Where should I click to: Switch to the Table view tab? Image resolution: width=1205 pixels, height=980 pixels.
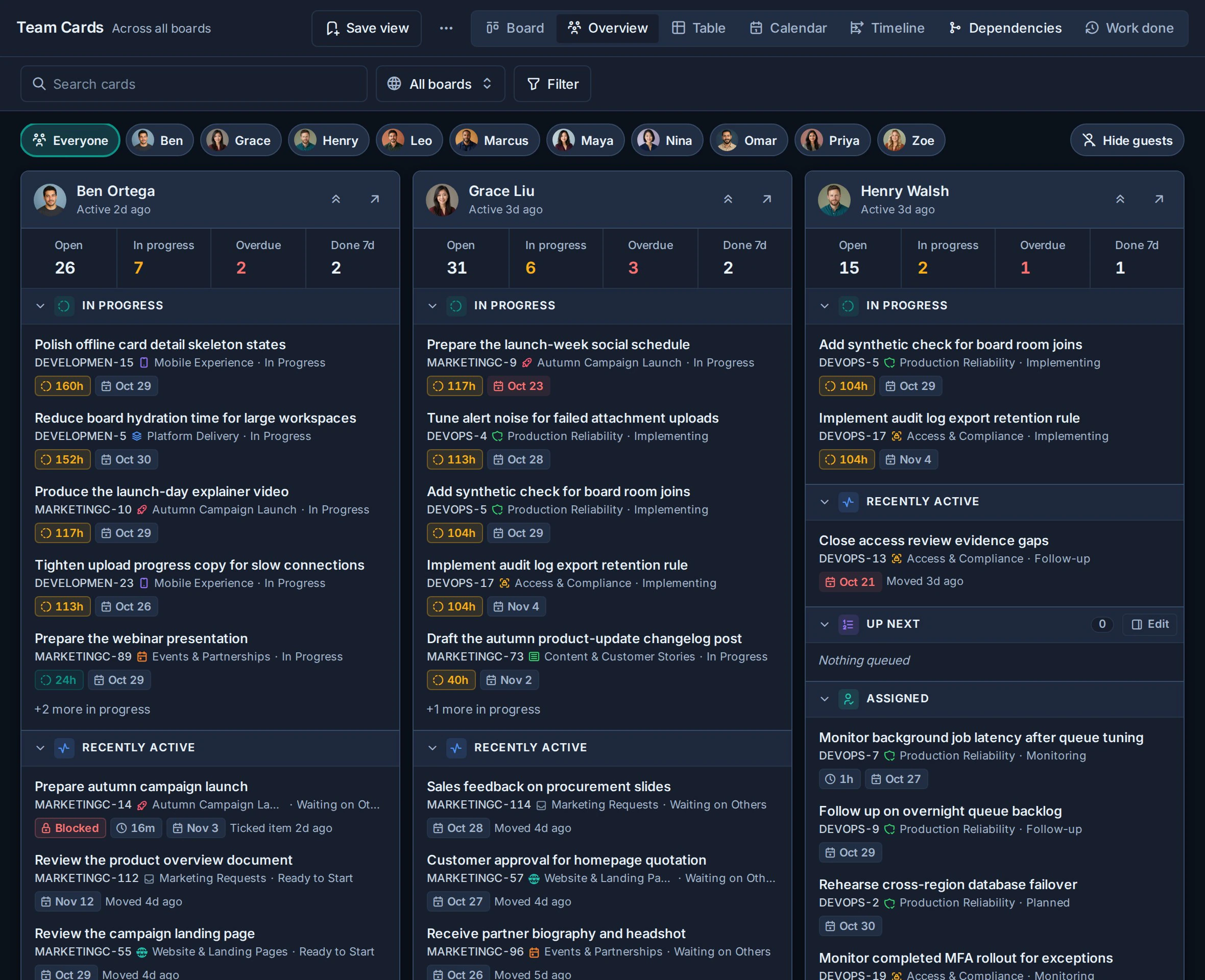point(698,28)
